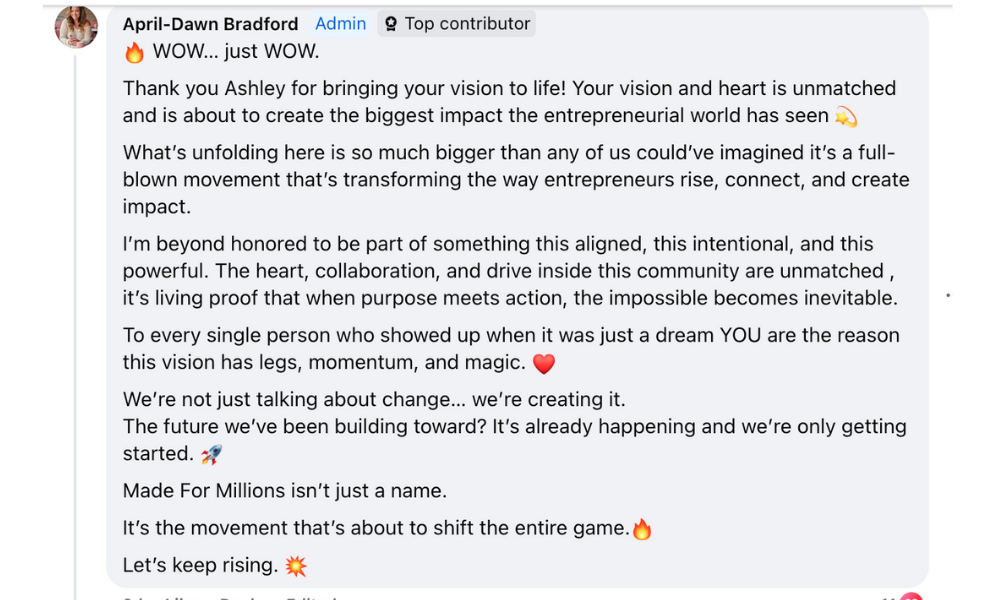1000x600 pixels.
Task: Click the 'We're not just talking' line
Action: [374, 399]
